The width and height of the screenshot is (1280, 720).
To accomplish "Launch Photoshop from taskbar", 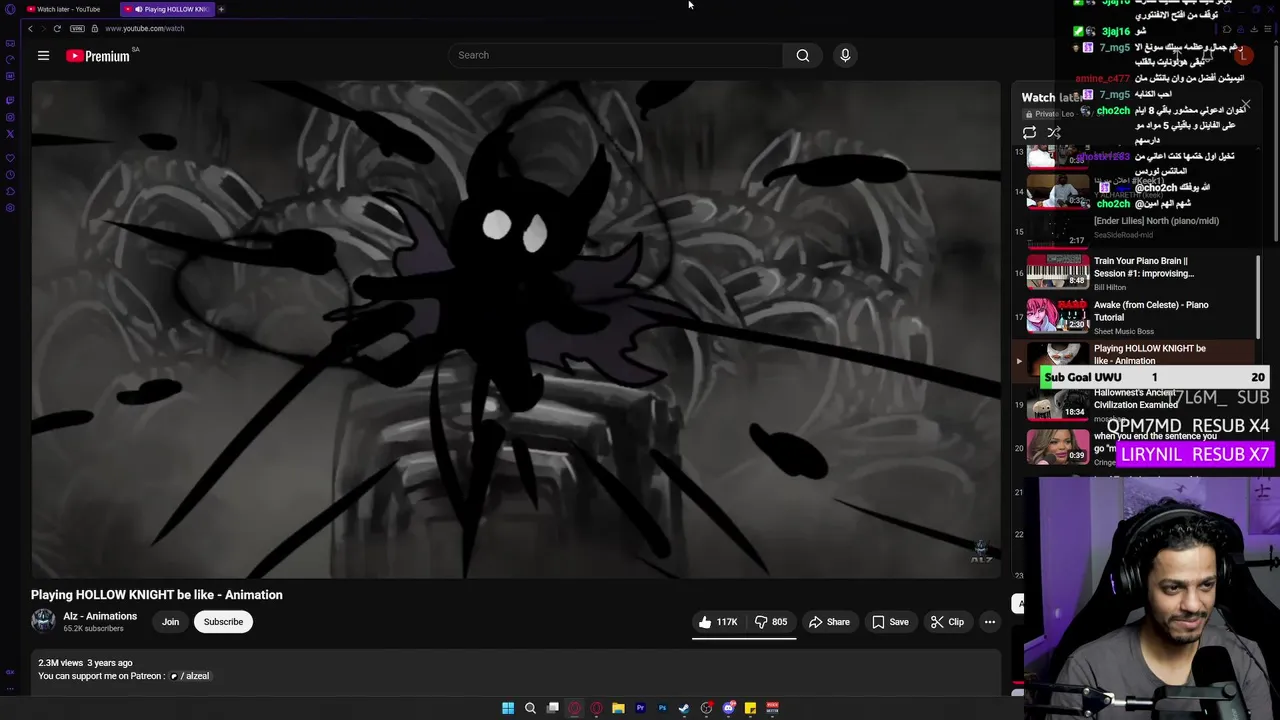I will [x=662, y=708].
